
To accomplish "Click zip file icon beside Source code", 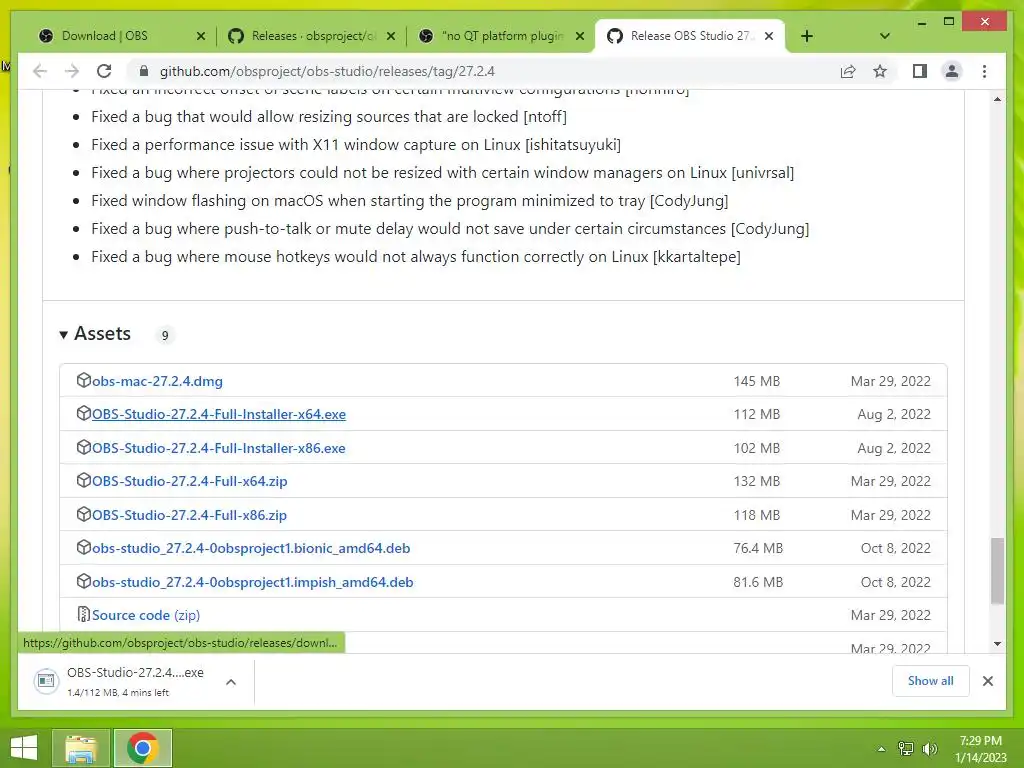I will click(x=84, y=615).
